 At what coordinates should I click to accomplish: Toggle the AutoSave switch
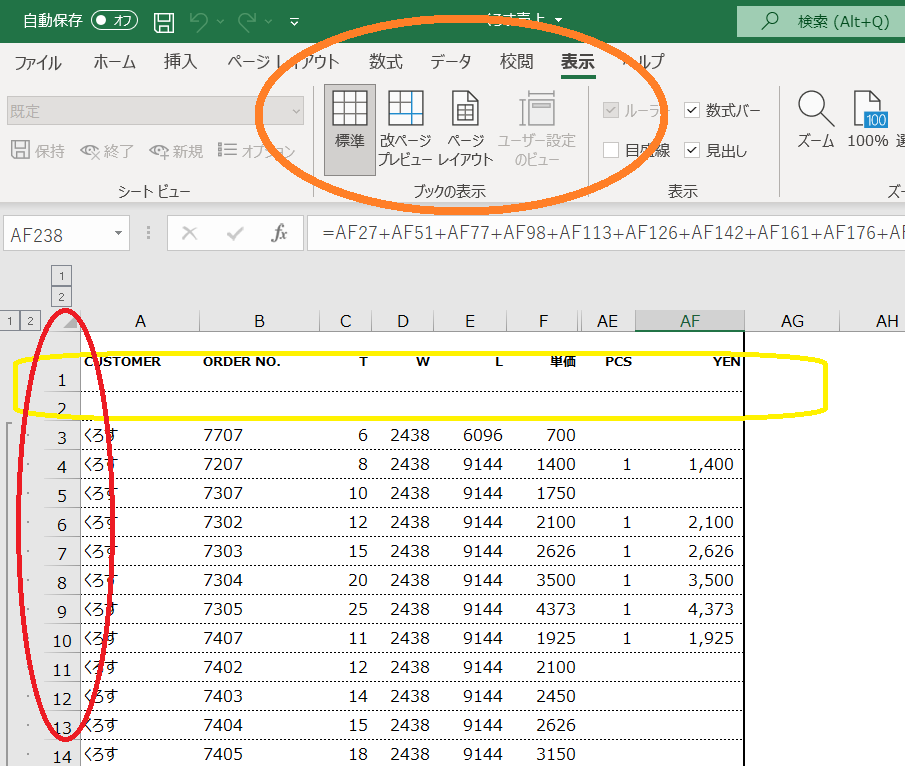(x=114, y=21)
